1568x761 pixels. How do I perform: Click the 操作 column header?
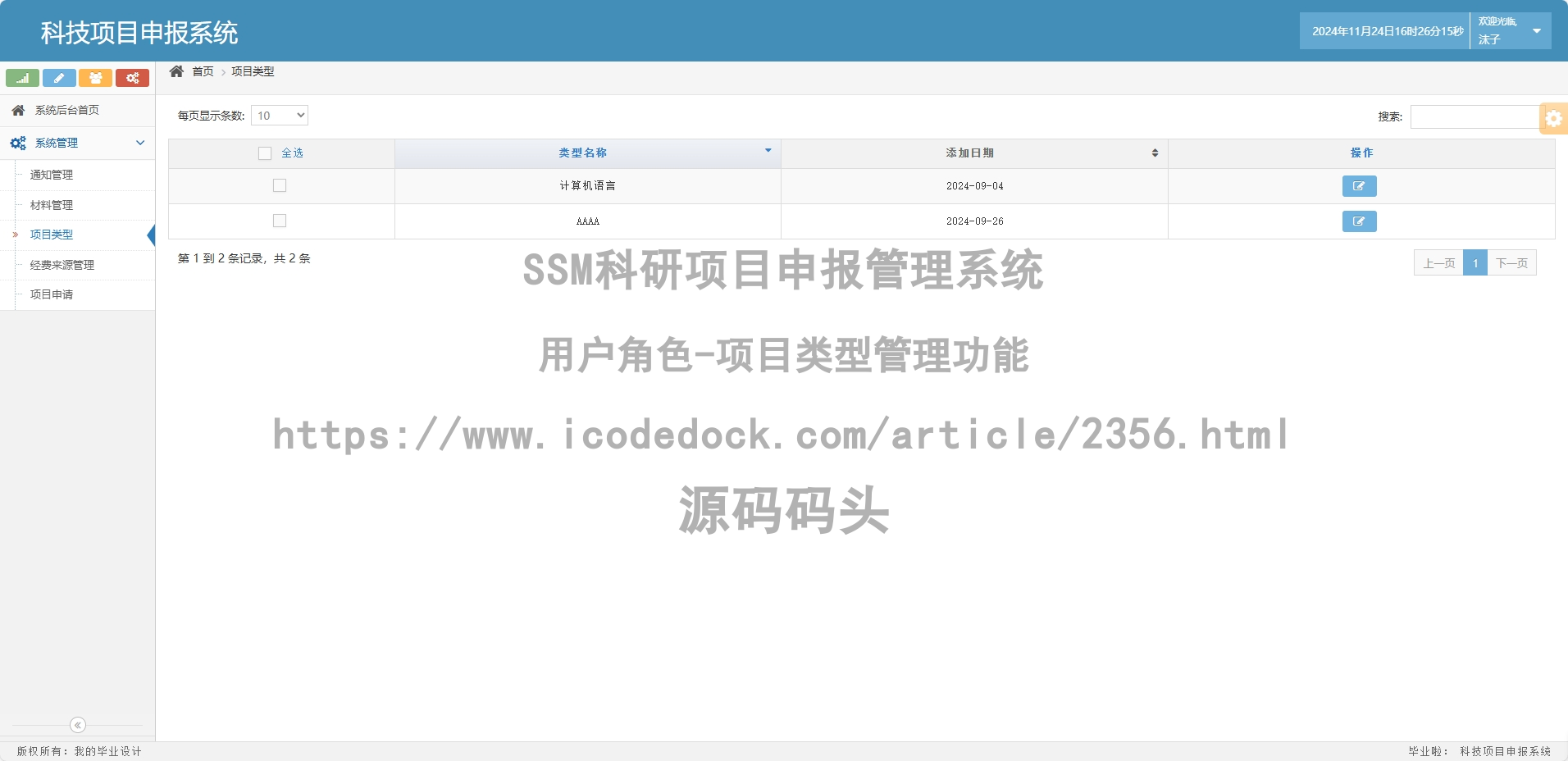coord(1361,153)
